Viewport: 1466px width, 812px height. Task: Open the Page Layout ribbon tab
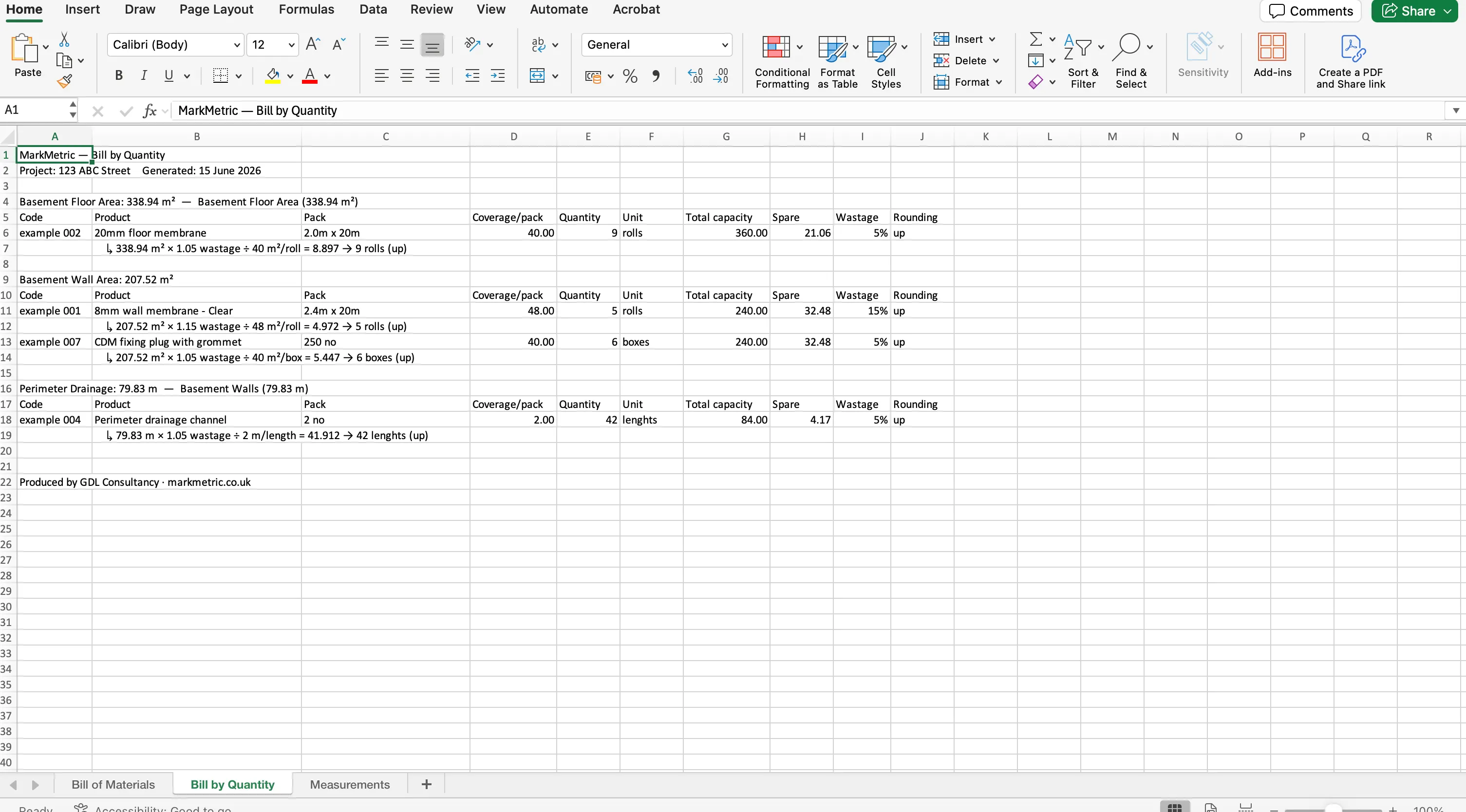[x=216, y=9]
